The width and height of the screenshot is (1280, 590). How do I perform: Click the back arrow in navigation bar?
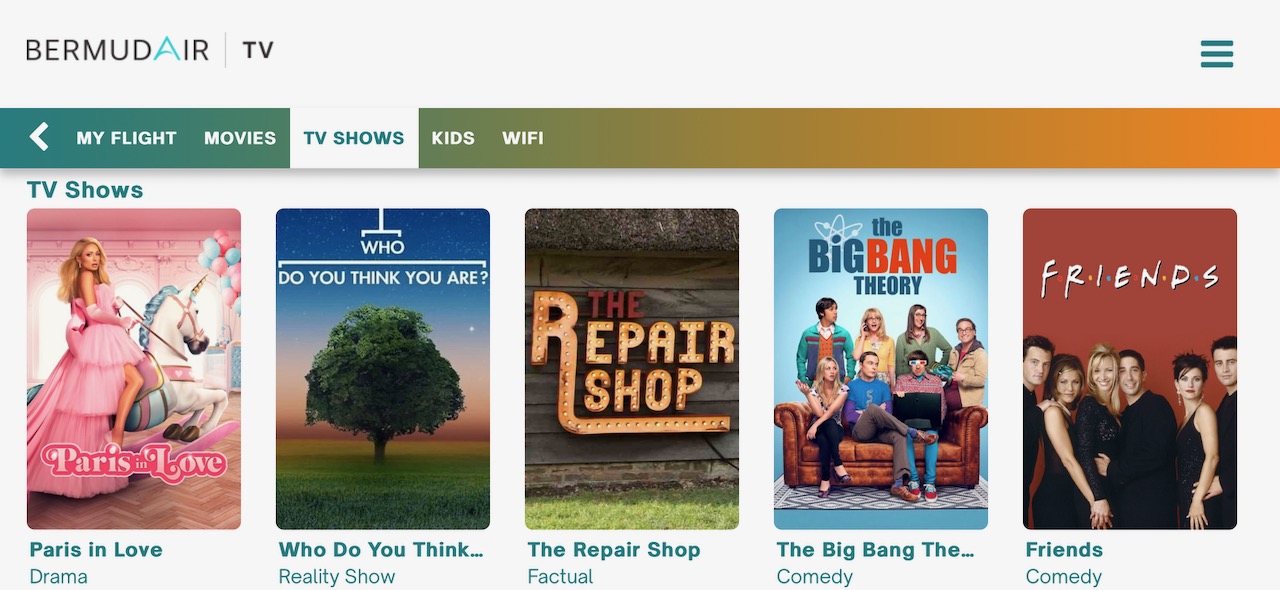(x=39, y=137)
